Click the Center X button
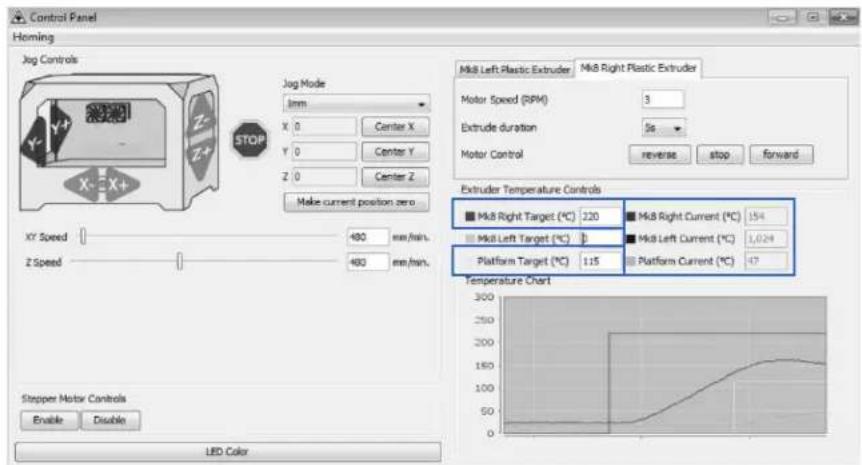The height and width of the screenshot is (465, 862). (x=395, y=127)
